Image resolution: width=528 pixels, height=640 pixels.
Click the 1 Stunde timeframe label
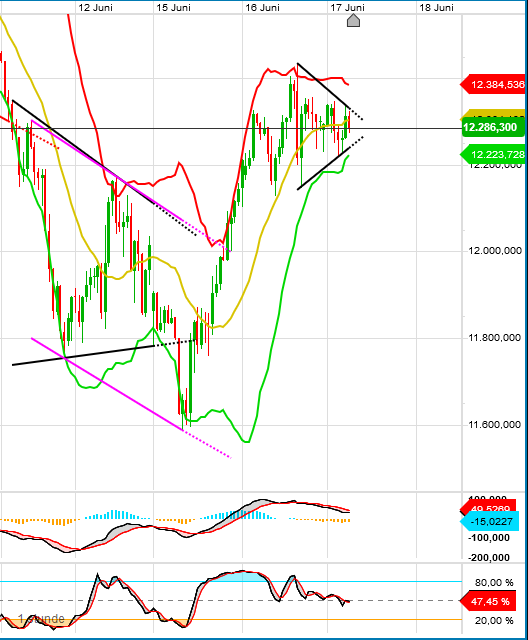42,619
